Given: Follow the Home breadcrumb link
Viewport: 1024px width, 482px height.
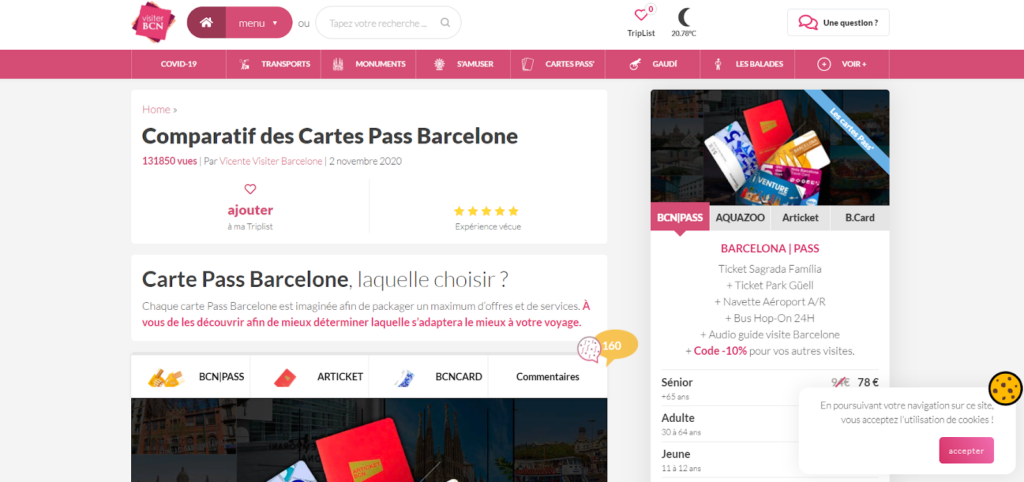Looking at the screenshot, I should [x=156, y=109].
